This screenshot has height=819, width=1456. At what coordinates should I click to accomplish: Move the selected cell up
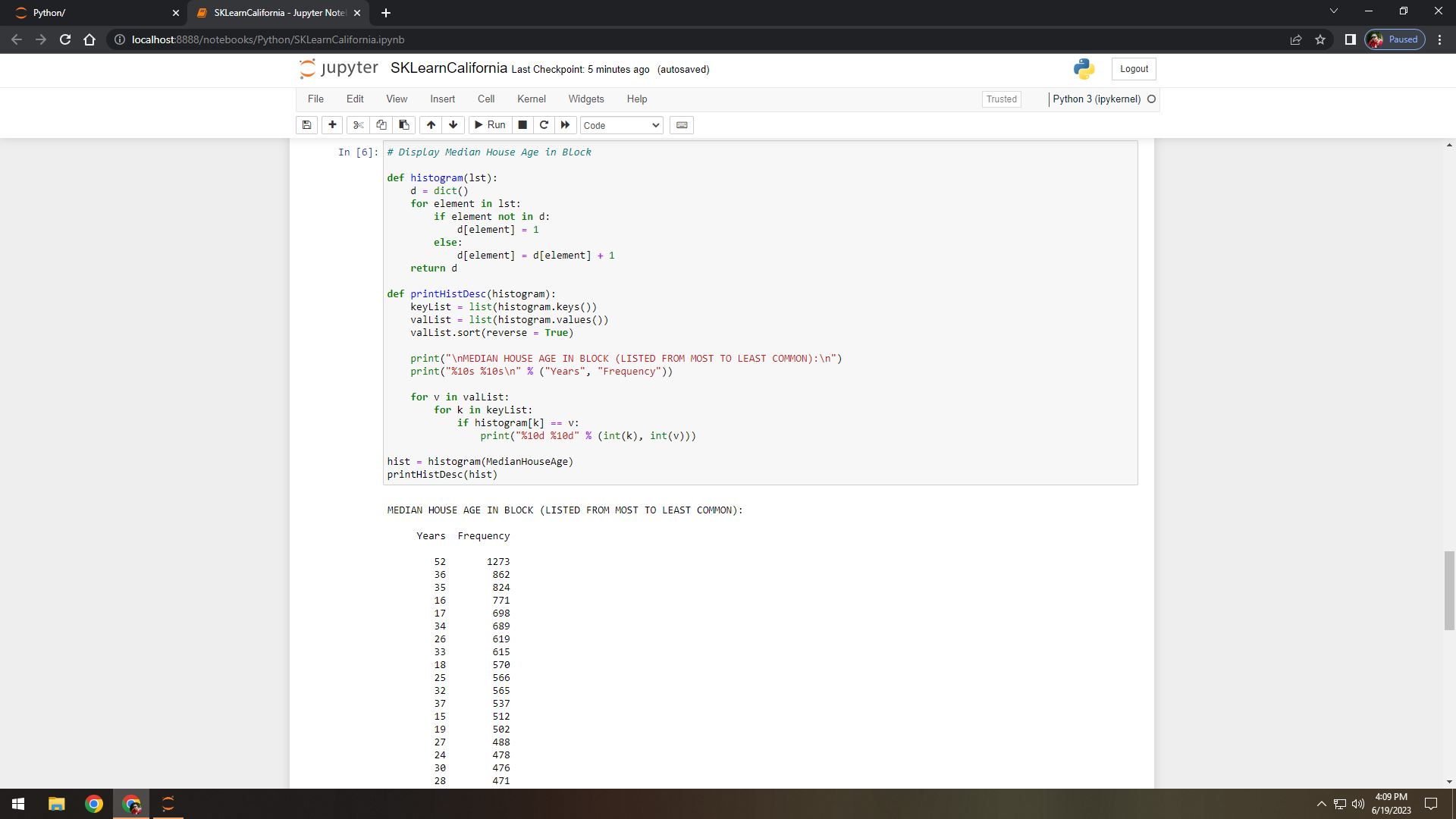431,125
